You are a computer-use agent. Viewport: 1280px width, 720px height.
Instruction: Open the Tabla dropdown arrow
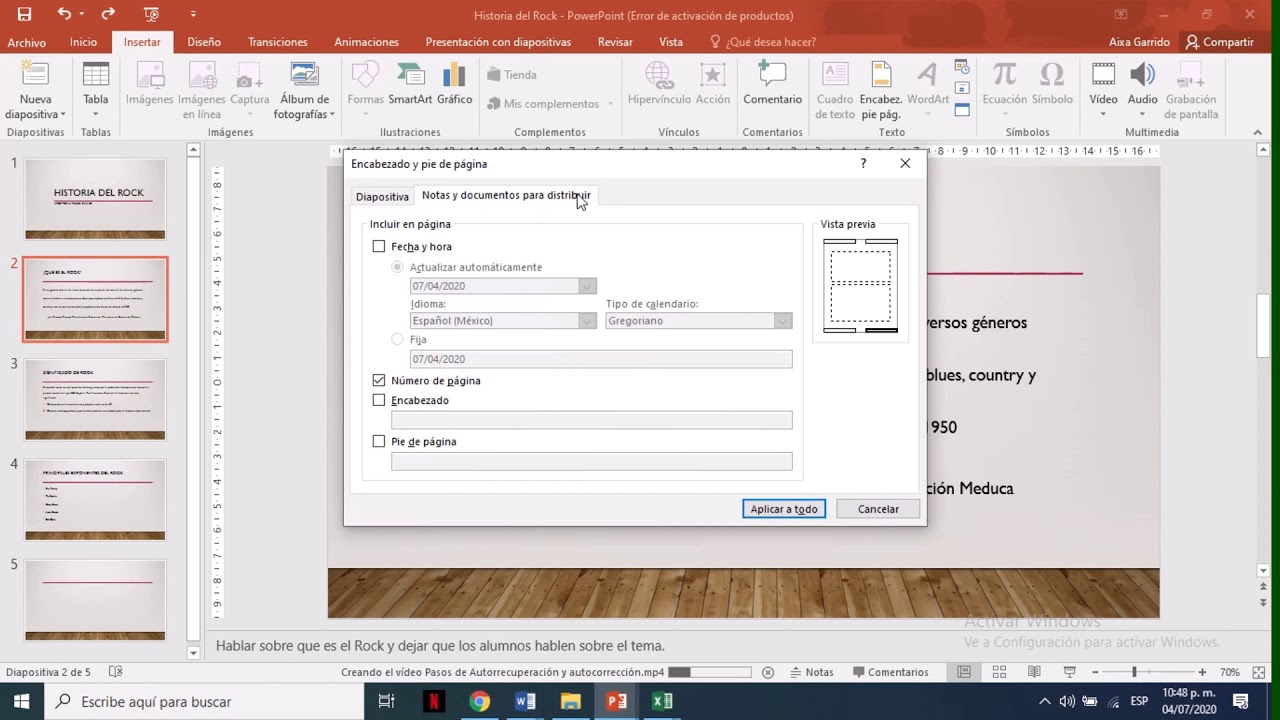click(x=96, y=113)
